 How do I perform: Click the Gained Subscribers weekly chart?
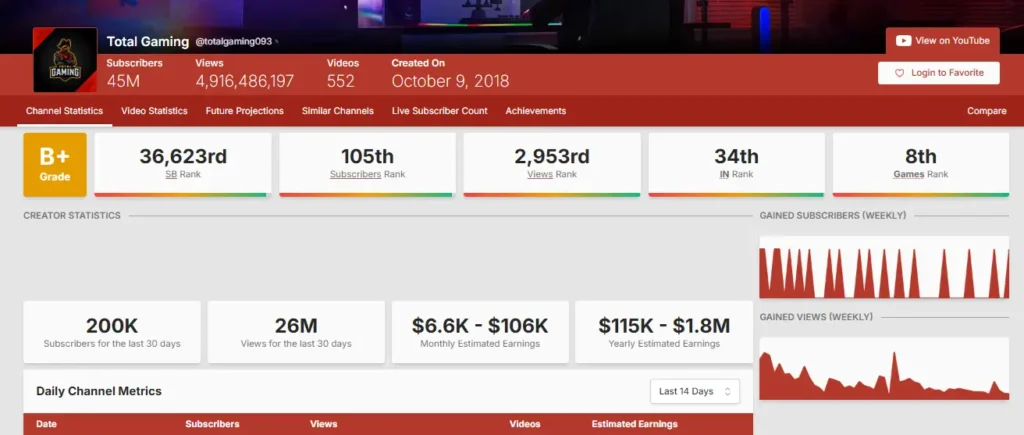(x=884, y=267)
